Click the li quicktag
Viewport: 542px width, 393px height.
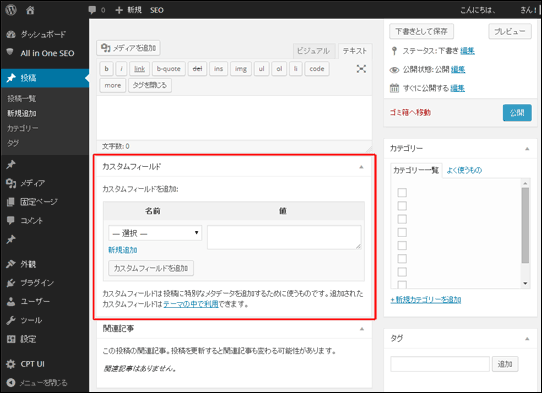pos(295,69)
